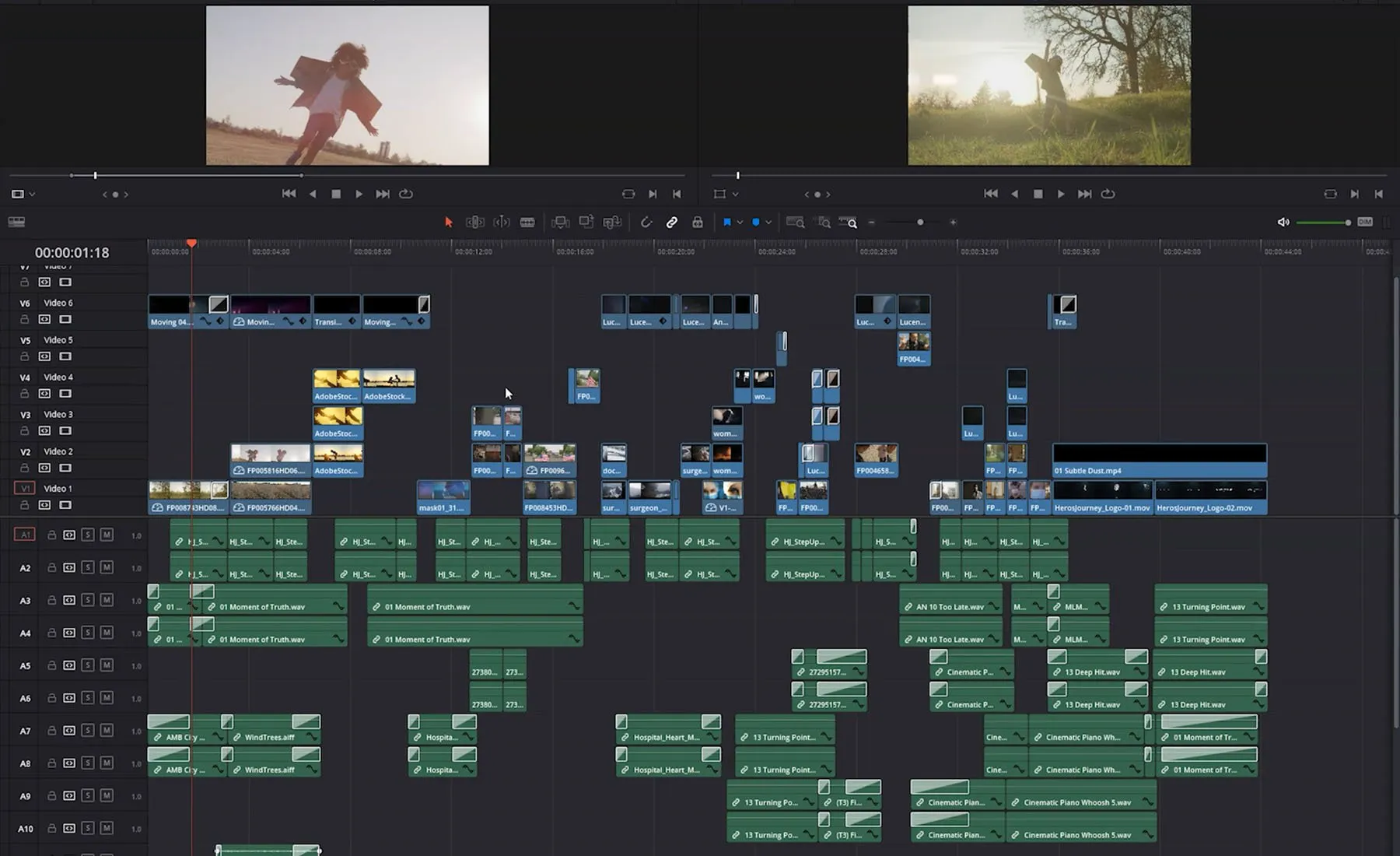Select A7's Hospital_Heart_M audio clip
This screenshot has height=856, width=1400.
668,731
